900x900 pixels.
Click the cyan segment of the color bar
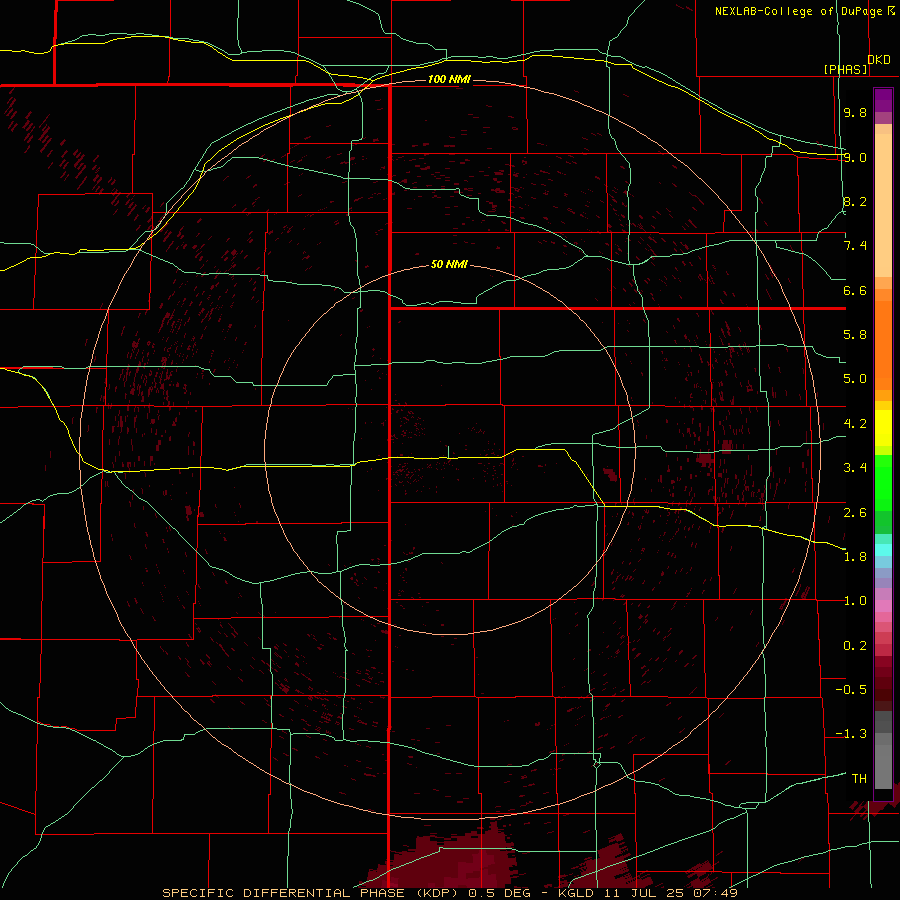tap(883, 549)
